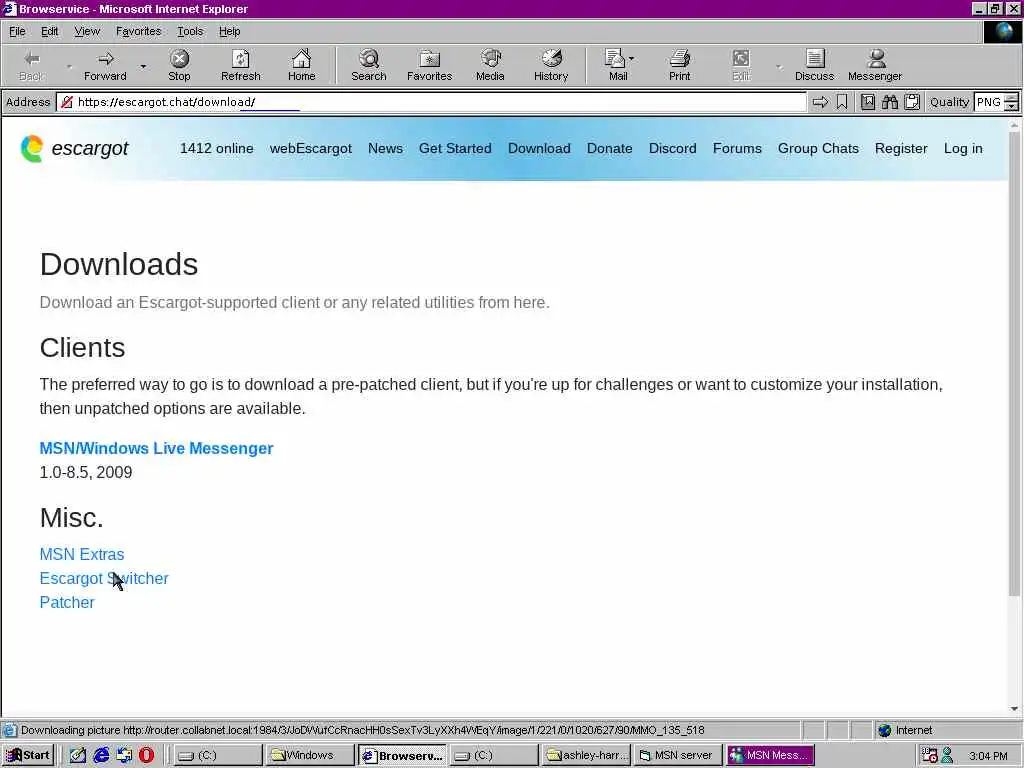Click the task scheduler tray icon
Screen dimensions: 1024x768
click(929, 755)
